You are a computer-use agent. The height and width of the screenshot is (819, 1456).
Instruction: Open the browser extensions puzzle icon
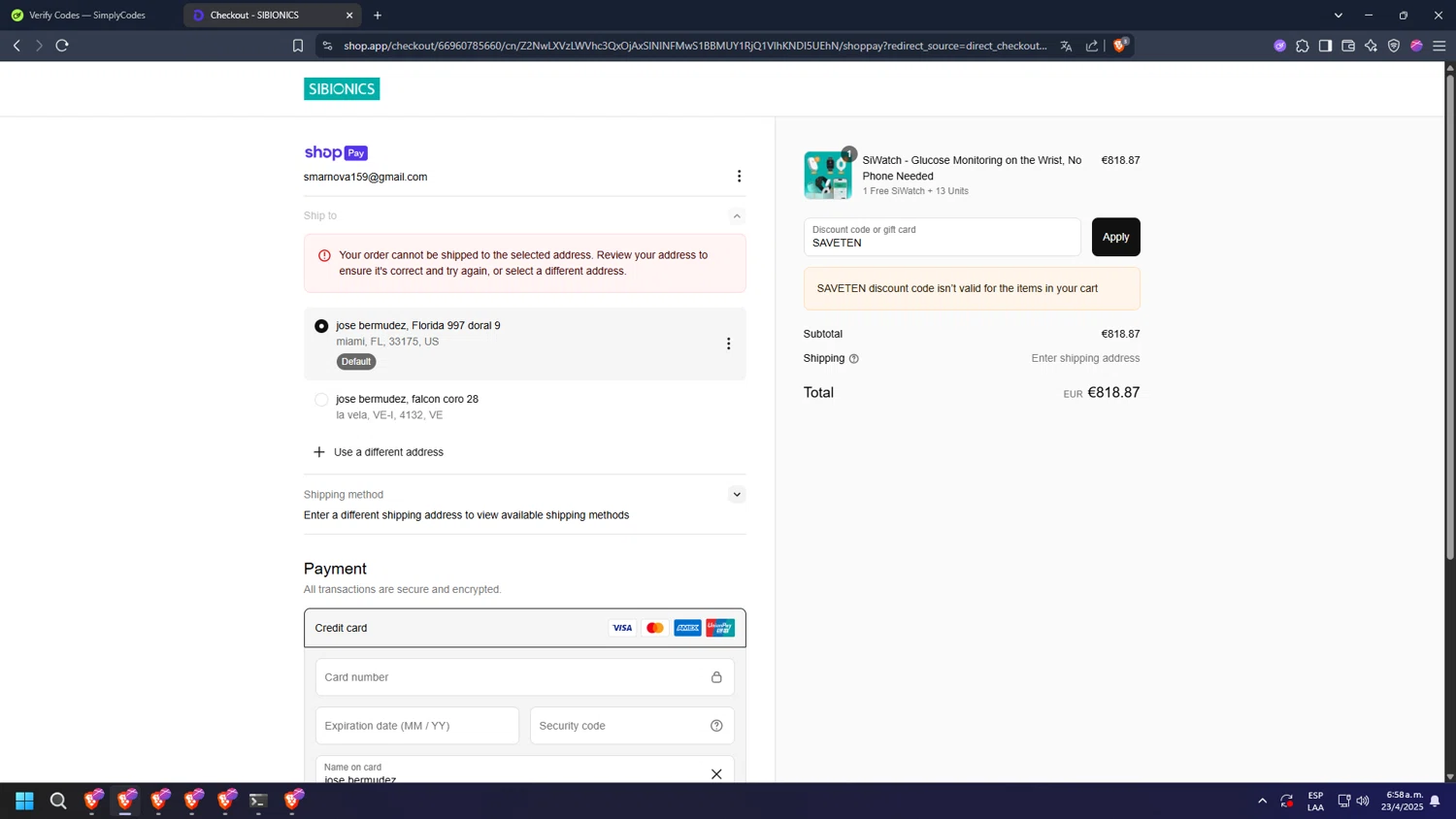[1303, 46]
